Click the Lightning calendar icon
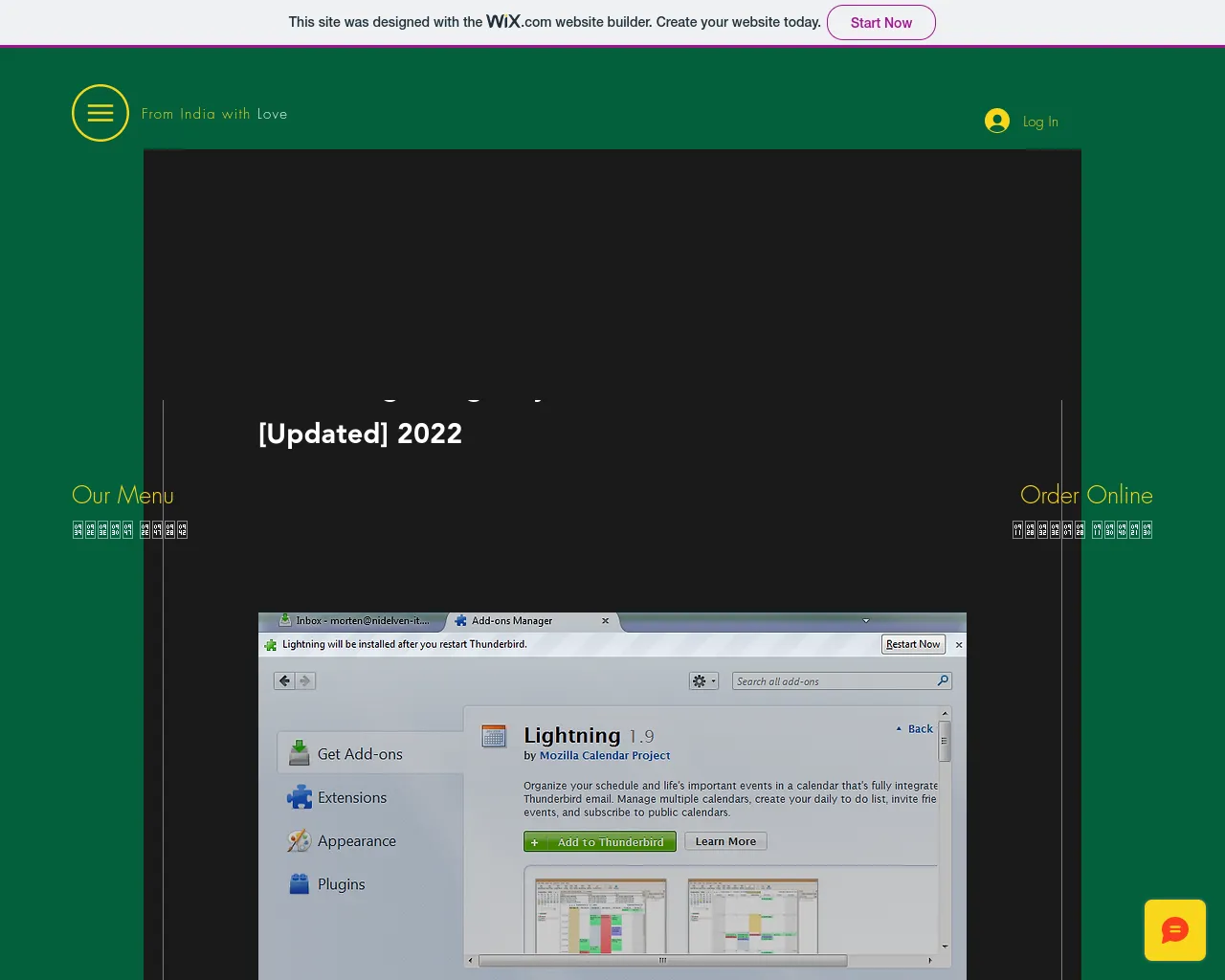The width and height of the screenshot is (1225, 980). click(x=494, y=736)
